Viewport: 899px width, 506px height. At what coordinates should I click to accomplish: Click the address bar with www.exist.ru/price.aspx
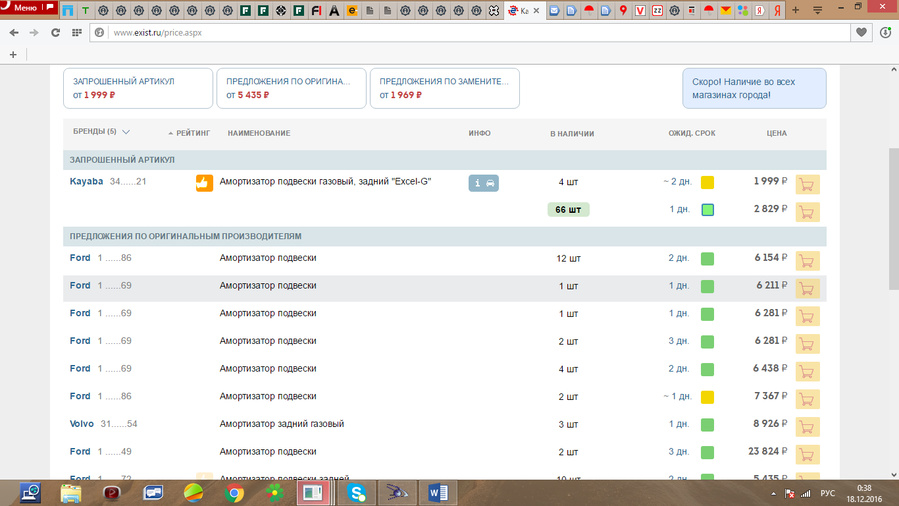tap(470, 33)
